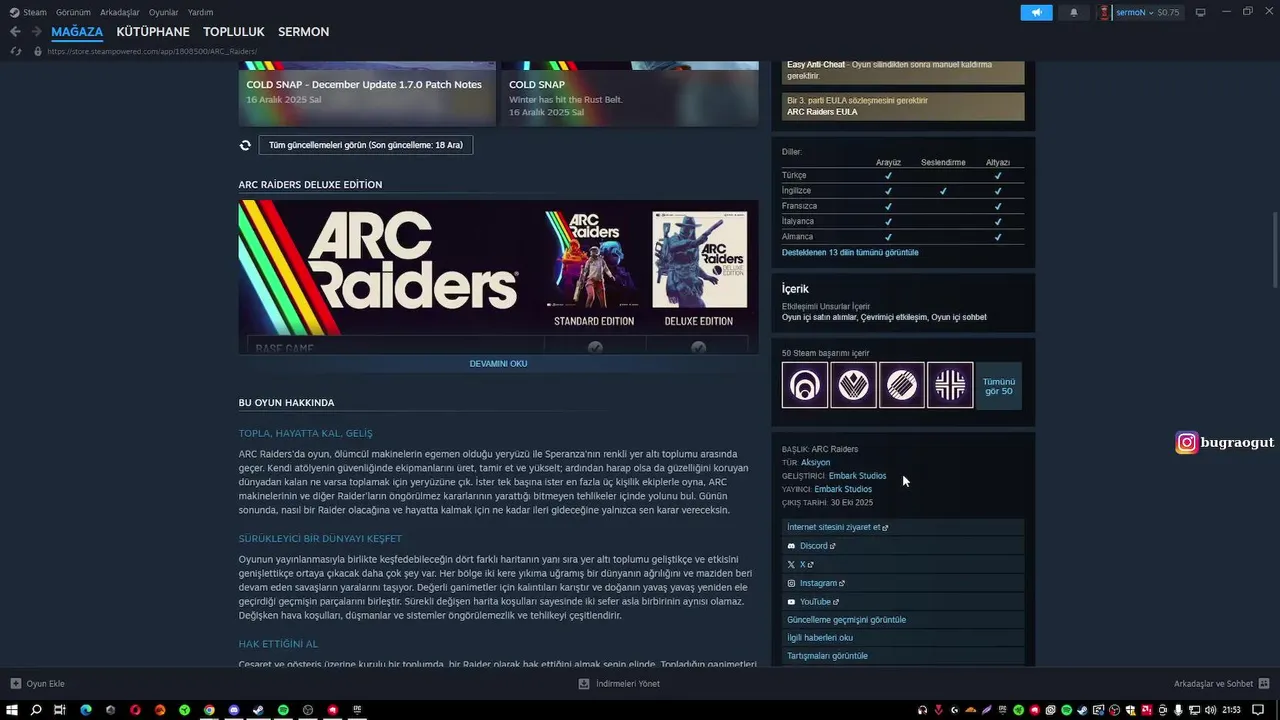Image resolution: width=1280 pixels, height=720 pixels.
Task: Click the Discord icon in links list
Action: (x=791, y=546)
